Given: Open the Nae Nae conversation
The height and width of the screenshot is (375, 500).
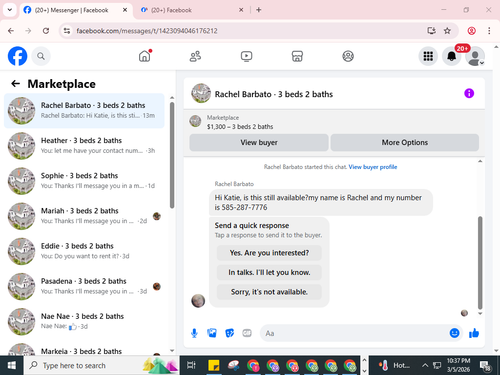Looking at the screenshot, I should [84, 322].
